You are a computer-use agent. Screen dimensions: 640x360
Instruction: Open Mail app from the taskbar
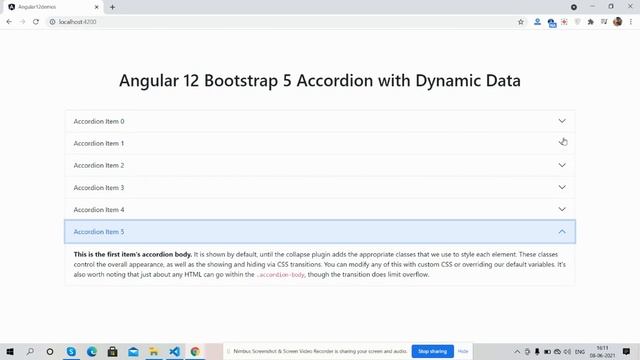pos(133,351)
